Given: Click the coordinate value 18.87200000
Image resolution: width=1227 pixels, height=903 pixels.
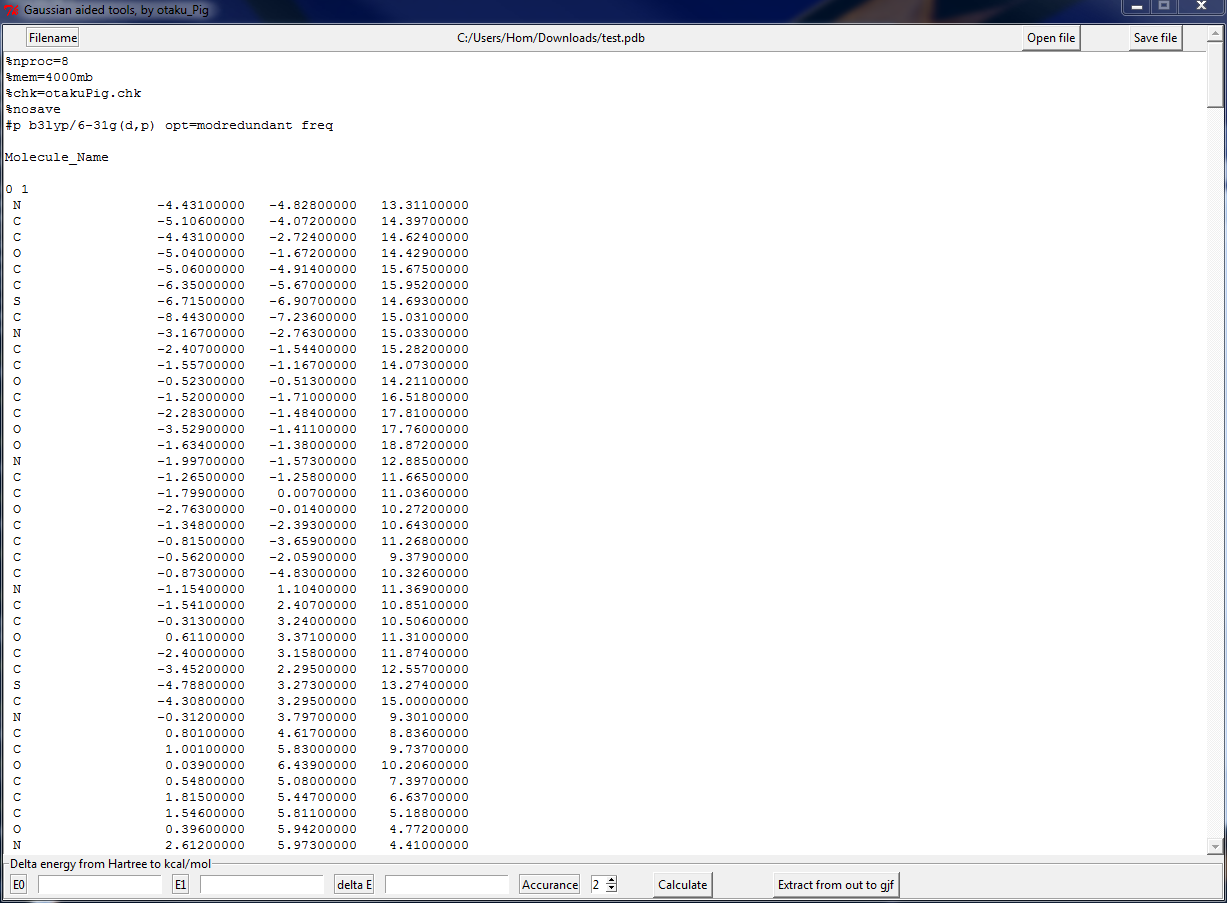Looking at the screenshot, I should click(x=425, y=445).
